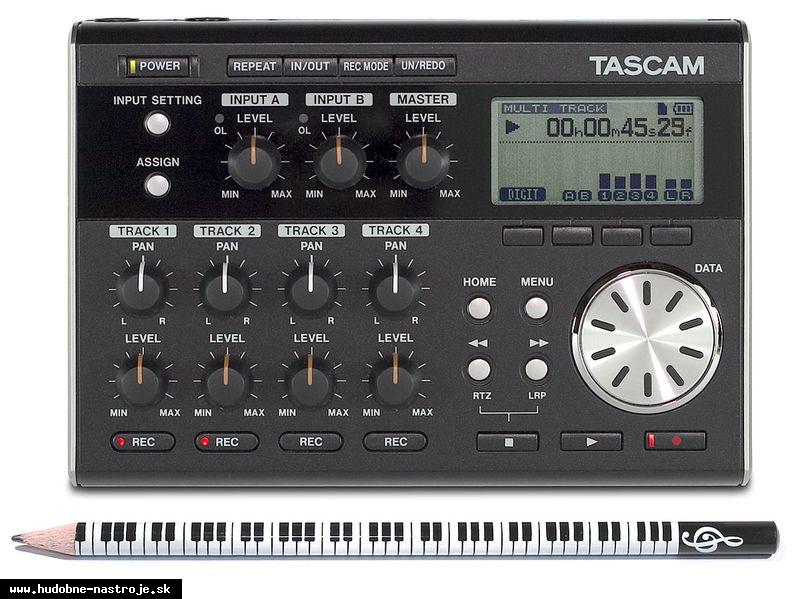Click the INPUT B overload OL indicator
800x599 pixels.
[x=304, y=118]
